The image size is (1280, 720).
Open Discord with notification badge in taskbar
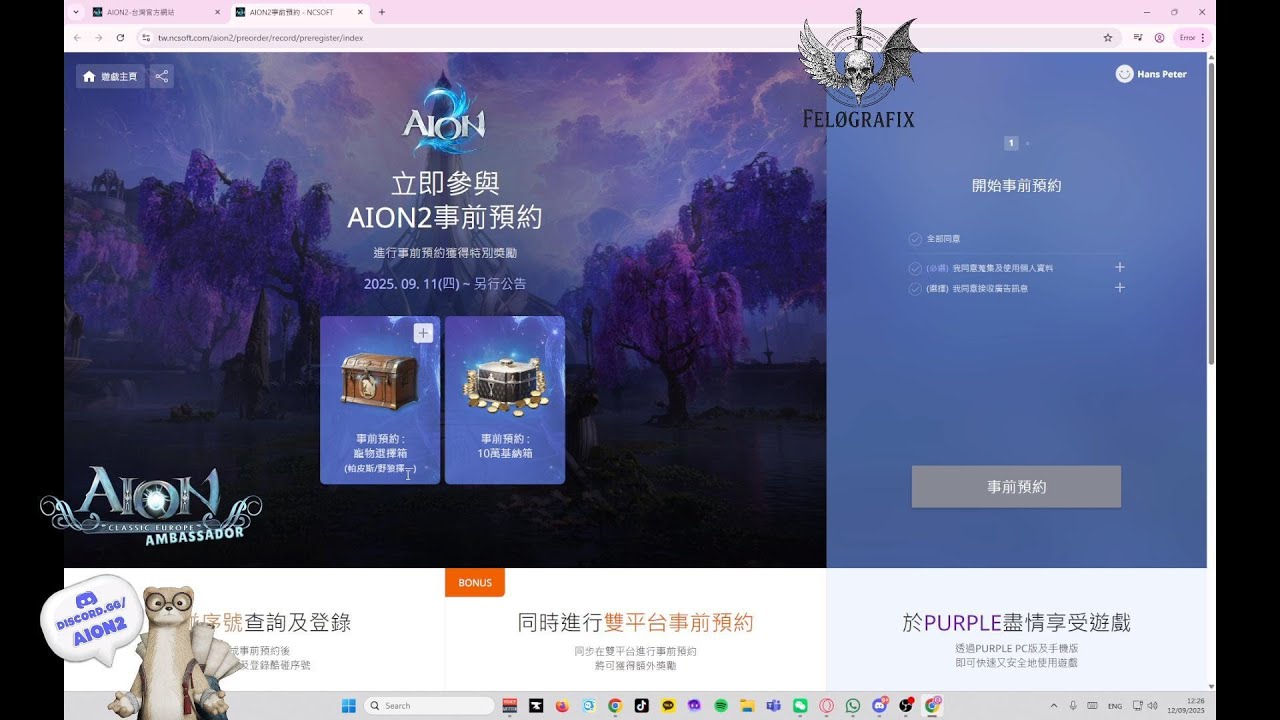pos(880,706)
